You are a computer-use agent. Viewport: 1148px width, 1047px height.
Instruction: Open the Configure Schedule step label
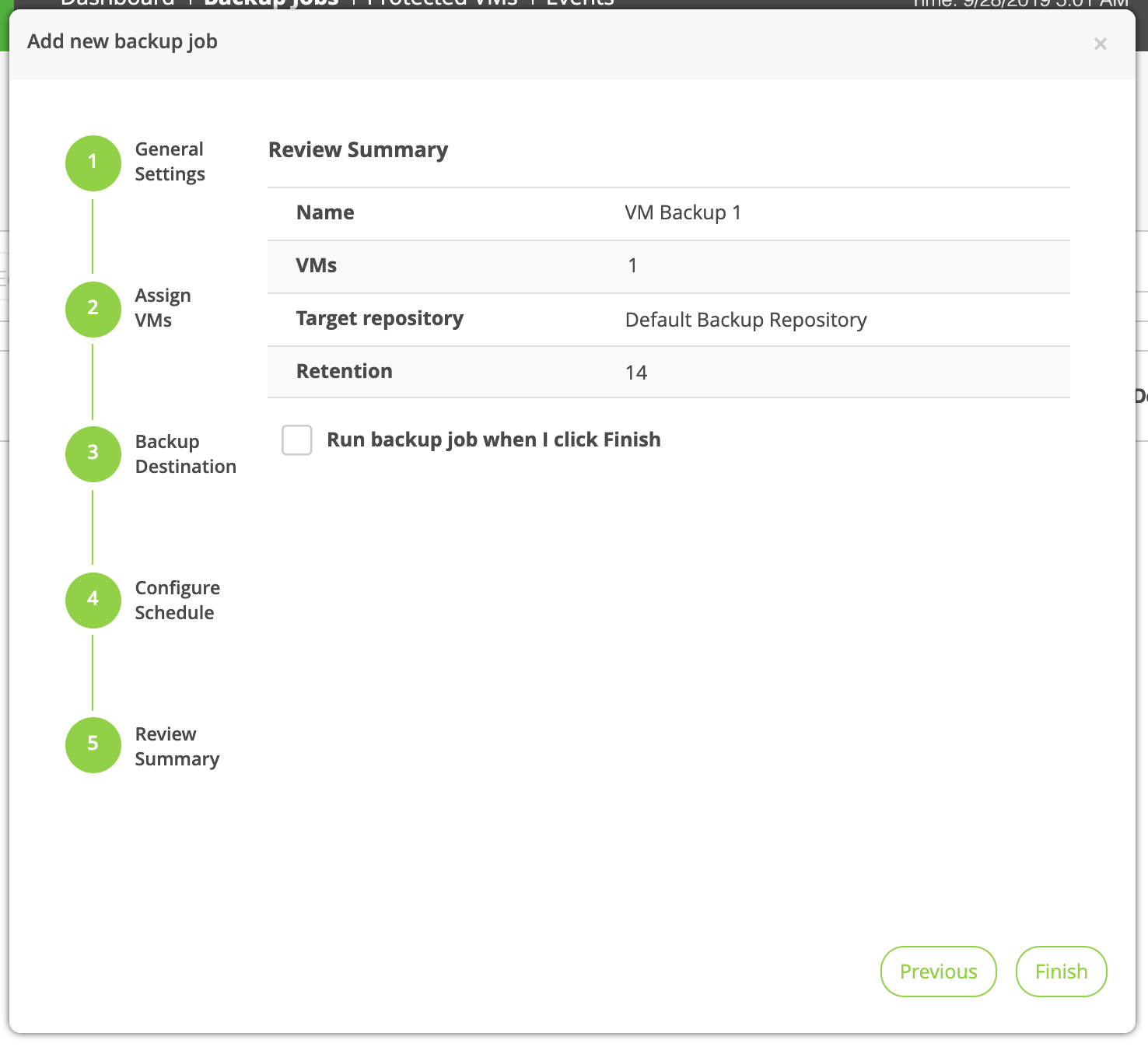pyautogui.click(x=177, y=601)
